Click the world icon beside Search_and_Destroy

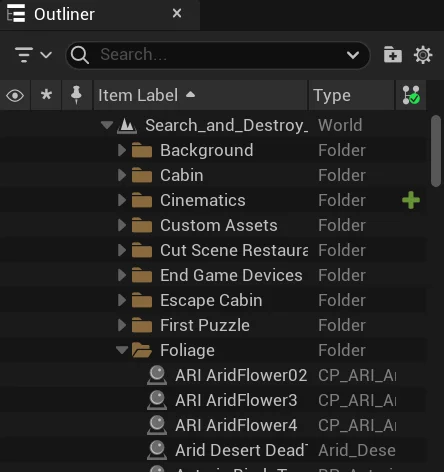127,126
